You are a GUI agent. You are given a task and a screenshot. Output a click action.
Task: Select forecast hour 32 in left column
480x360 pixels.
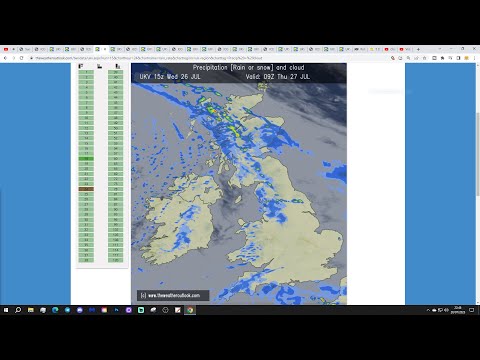[86, 230]
